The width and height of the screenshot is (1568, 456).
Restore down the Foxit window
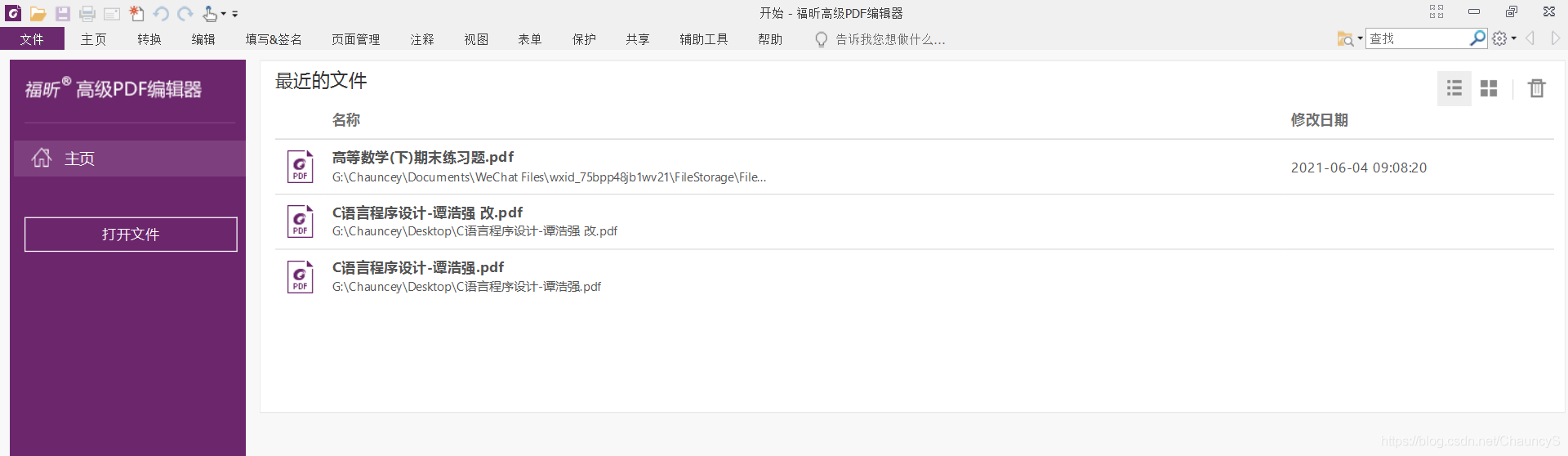coord(1512,11)
